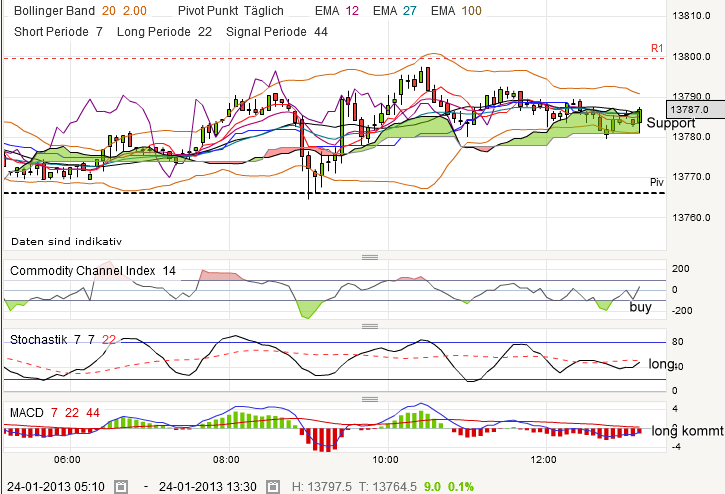Screen dimensions: 725x494
Task: Click the 10:00 time axis label
Action: pos(385,460)
